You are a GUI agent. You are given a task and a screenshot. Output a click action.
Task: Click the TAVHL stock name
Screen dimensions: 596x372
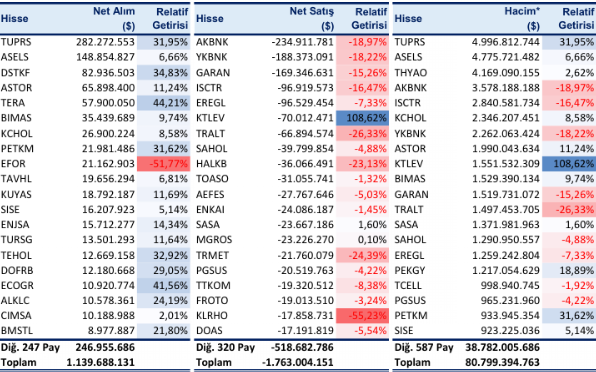tap(16, 179)
